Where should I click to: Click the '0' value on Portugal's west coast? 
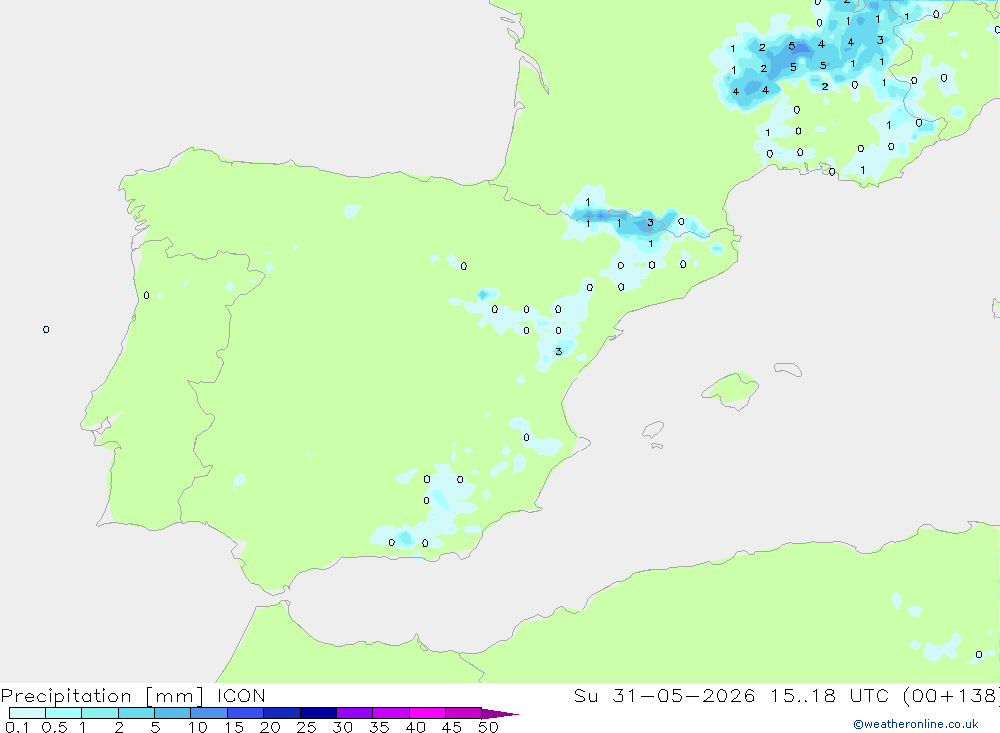point(147,295)
